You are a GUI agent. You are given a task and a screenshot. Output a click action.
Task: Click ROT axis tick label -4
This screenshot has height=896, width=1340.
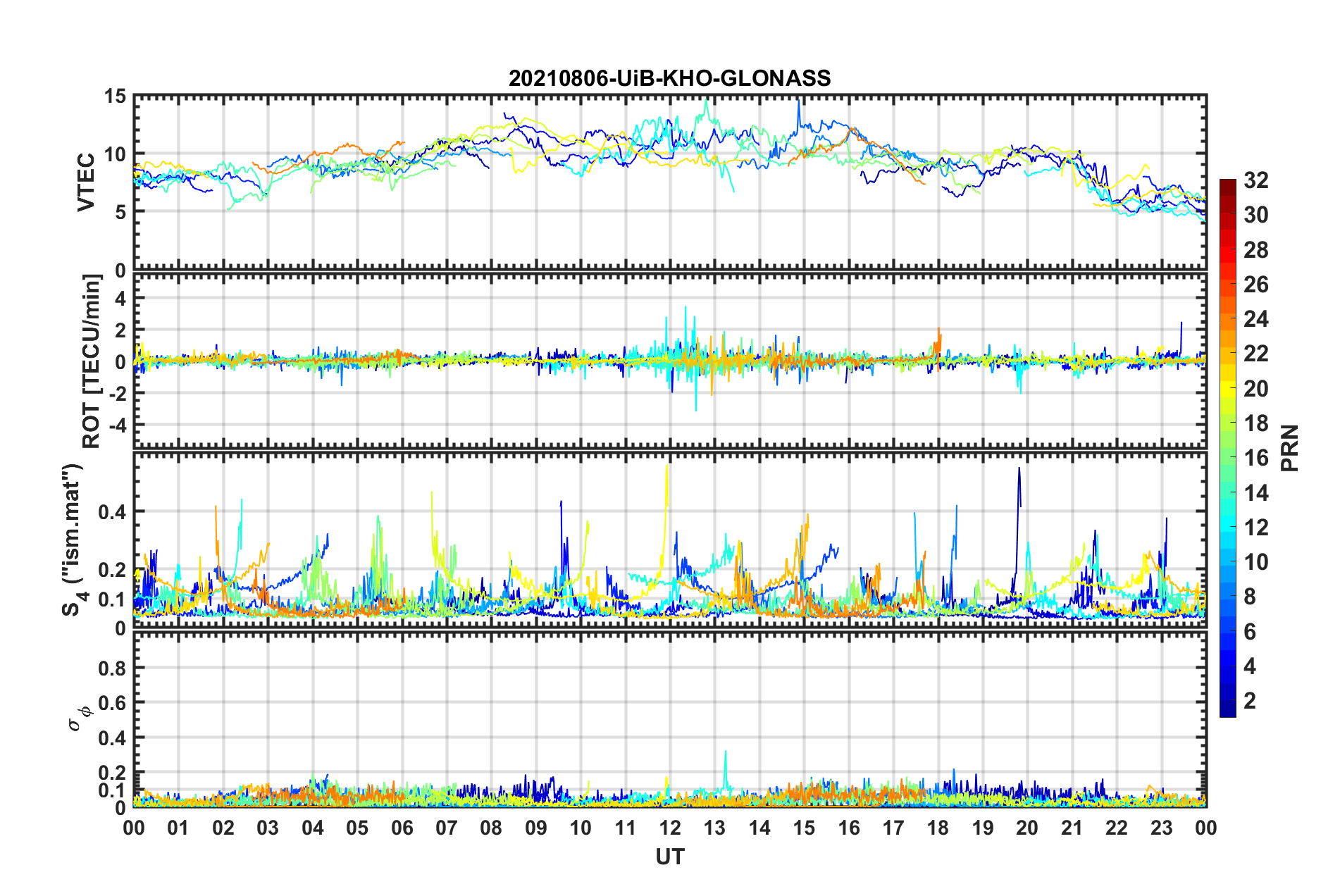point(119,425)
